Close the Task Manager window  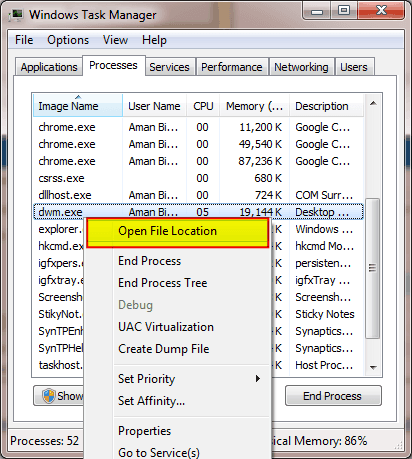381,11
